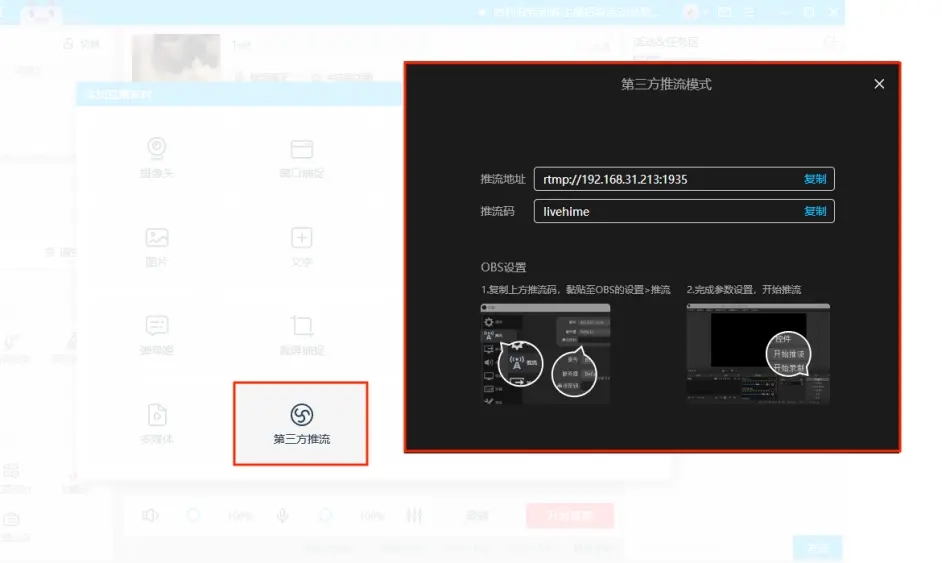Add a 文字 text source
942x563 pixels.
(x=302, y=246)
